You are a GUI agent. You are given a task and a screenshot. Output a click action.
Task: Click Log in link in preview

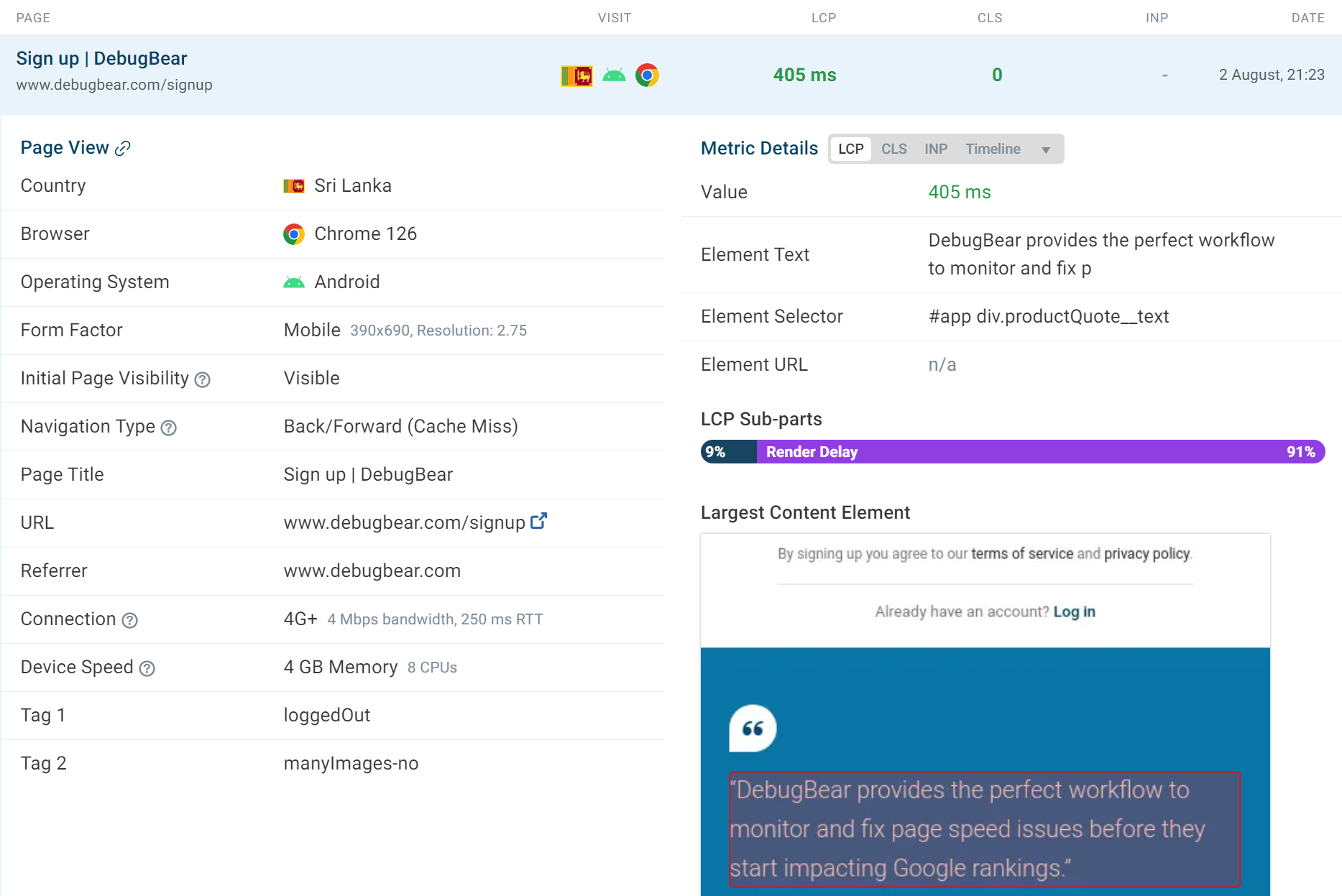click(x=1075, y=611)
